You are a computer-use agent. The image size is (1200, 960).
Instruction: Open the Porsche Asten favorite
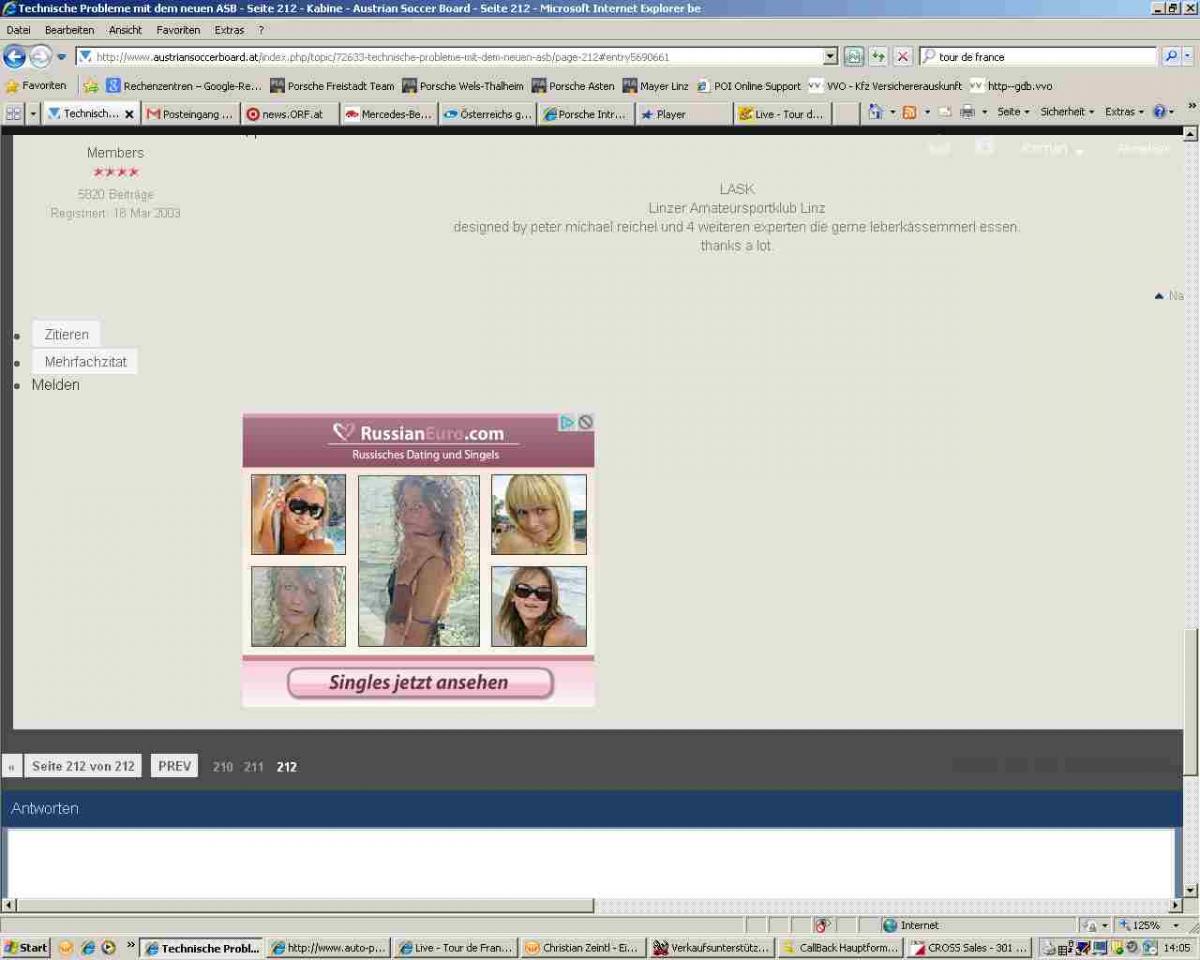(x=573, y=86)
